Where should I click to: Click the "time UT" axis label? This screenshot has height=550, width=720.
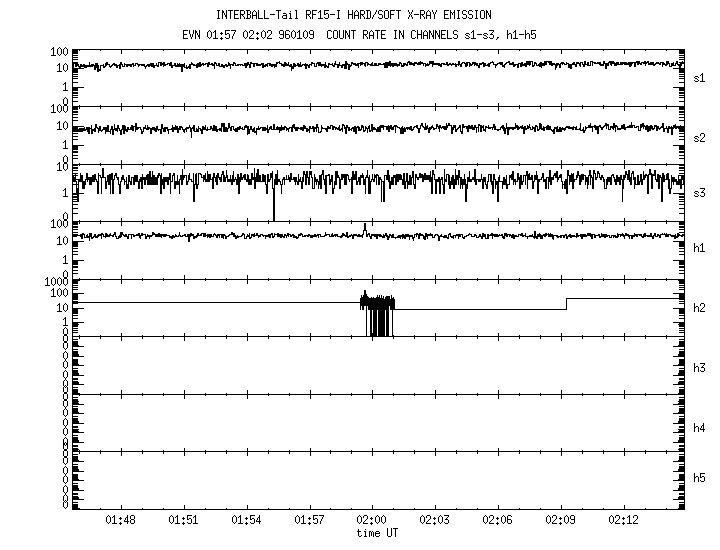click(x=378, y=534)
